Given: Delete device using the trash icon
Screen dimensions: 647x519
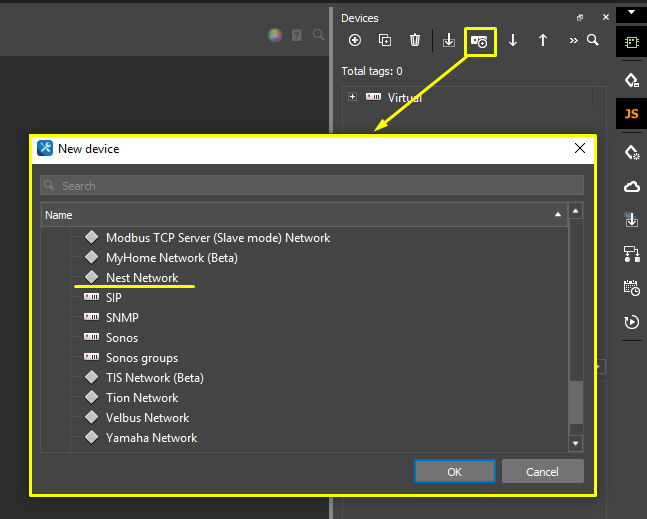Looking at the screenshot, I should pos(414,41).
